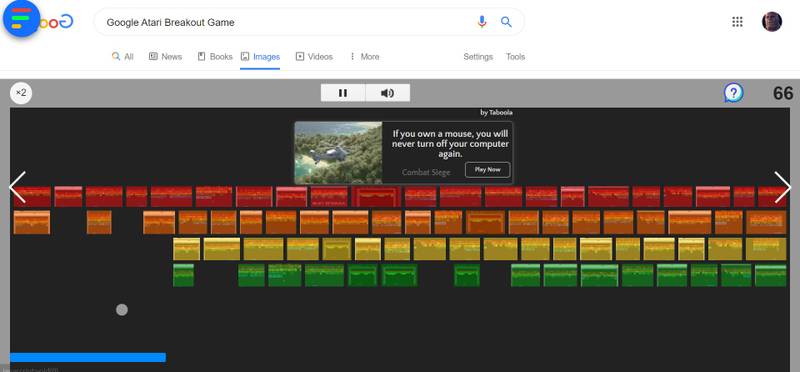The height and width of the screenshot is (372, 800).
Task: Switch to the All tab
Action: click(122, 57)
